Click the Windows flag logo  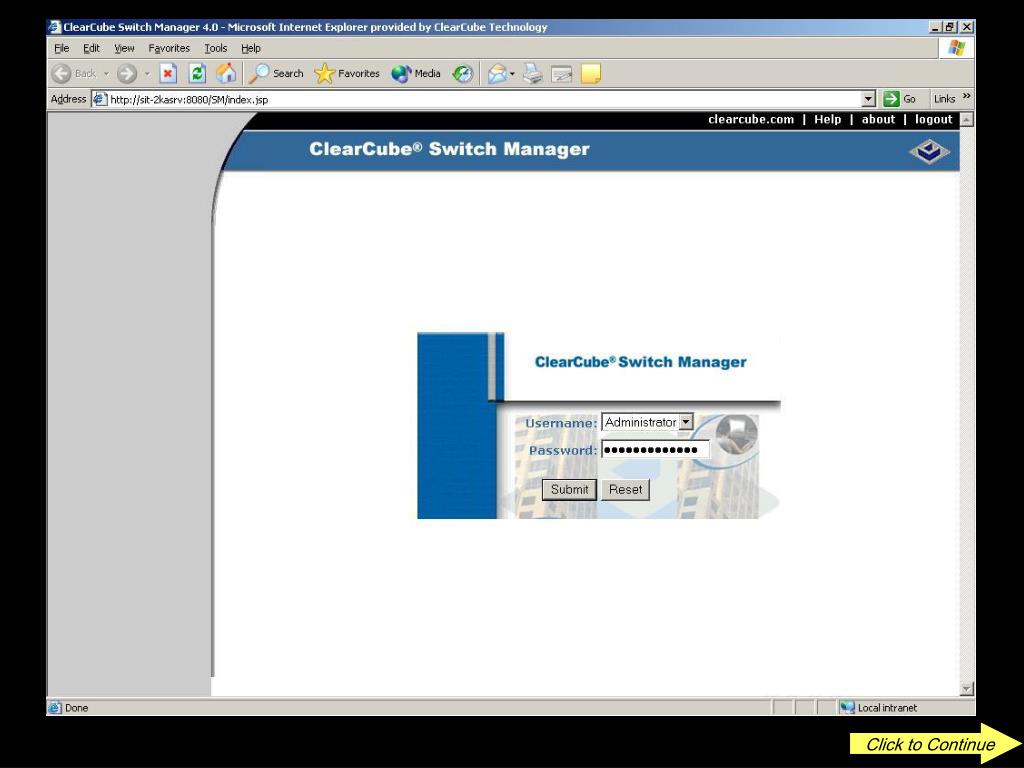click(x=957, y=48)
